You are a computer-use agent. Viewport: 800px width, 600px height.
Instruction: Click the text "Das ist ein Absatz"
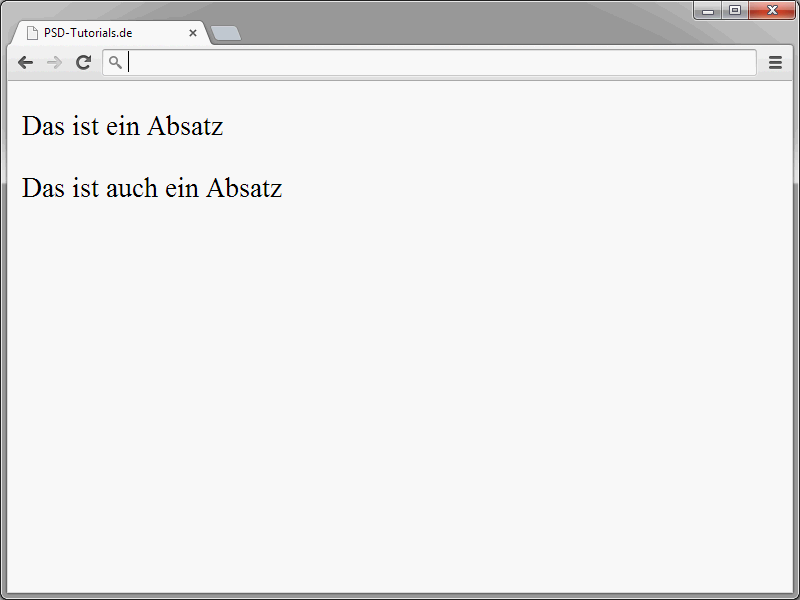click(122, 126)
